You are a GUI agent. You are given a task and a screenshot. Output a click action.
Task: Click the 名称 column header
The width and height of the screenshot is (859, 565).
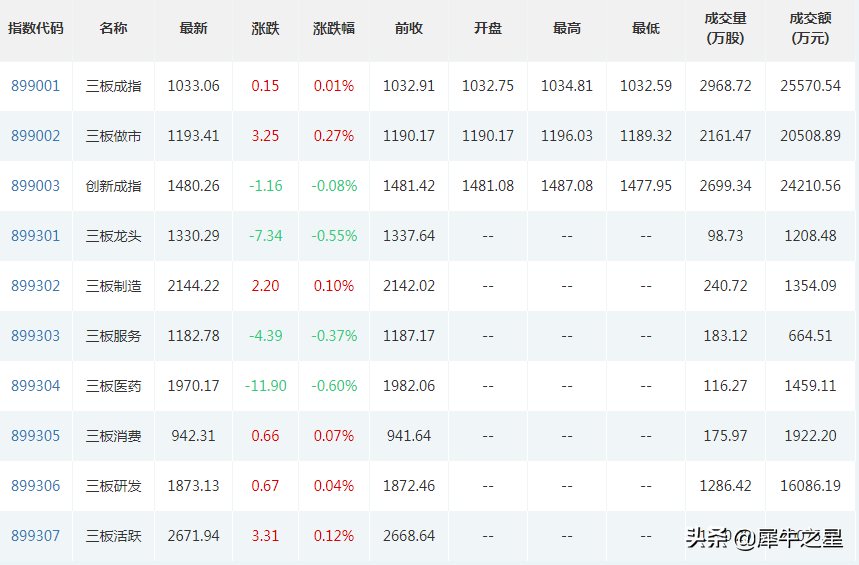point(113,28)
